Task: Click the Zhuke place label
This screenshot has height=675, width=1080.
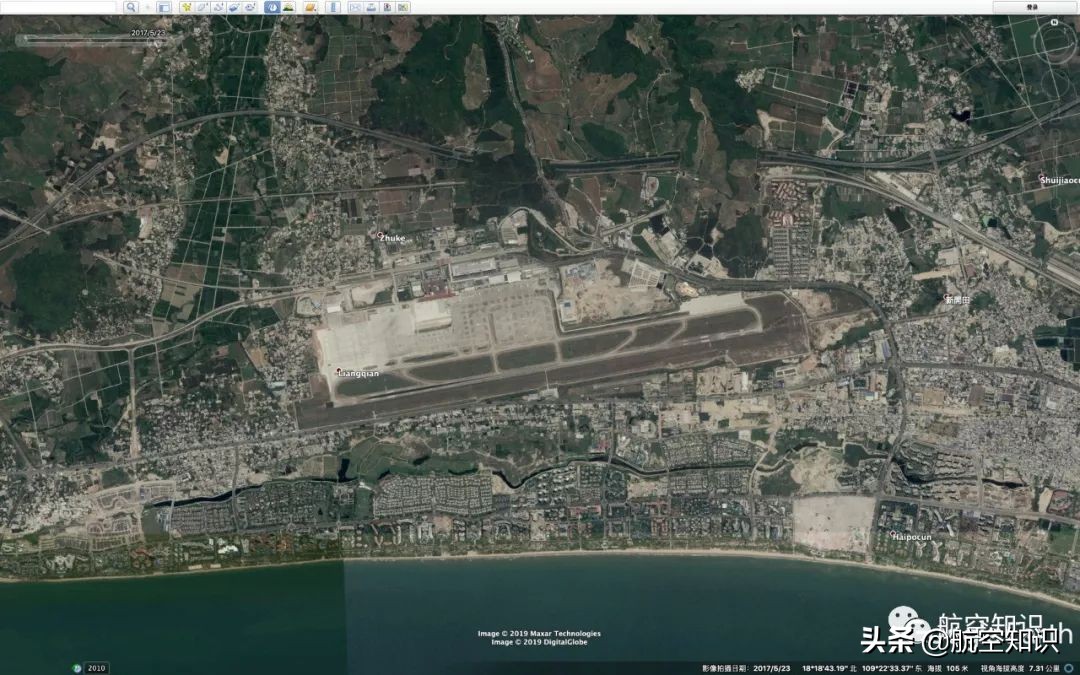Action: point(391,238)
